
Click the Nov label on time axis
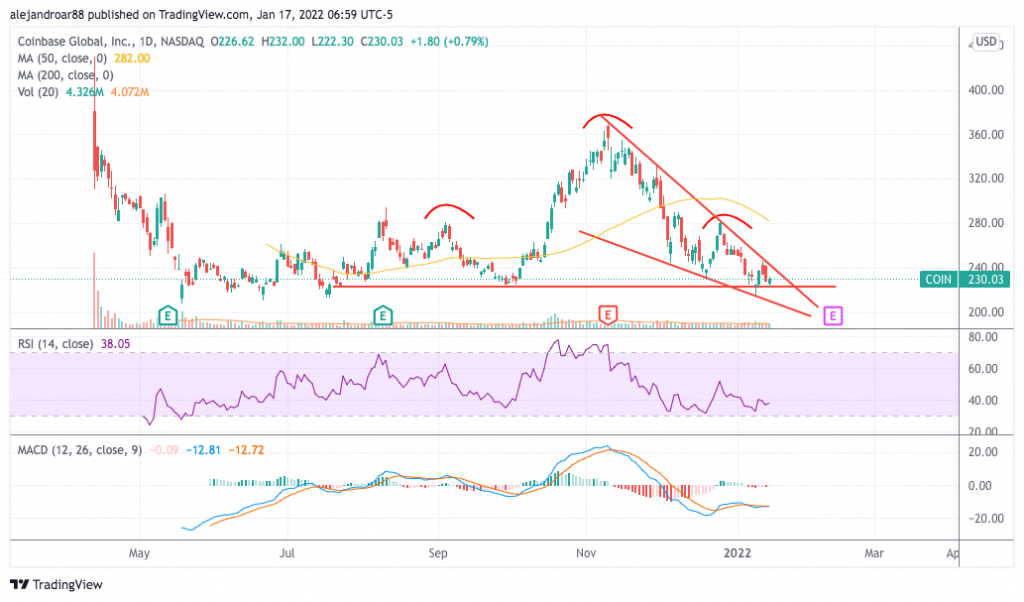[x=586, y=553]
